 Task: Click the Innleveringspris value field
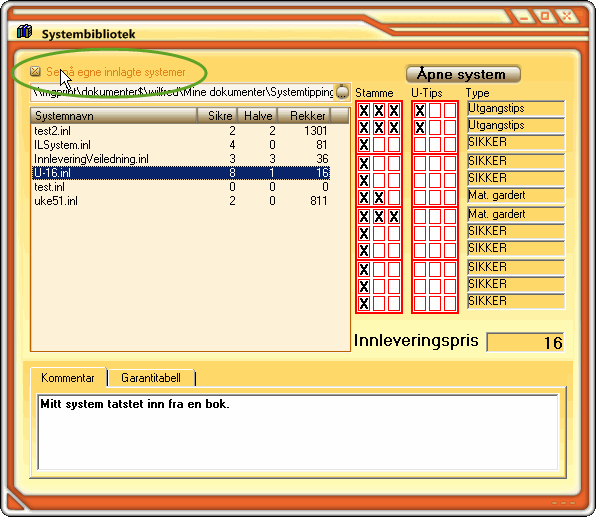coord(525,342)
